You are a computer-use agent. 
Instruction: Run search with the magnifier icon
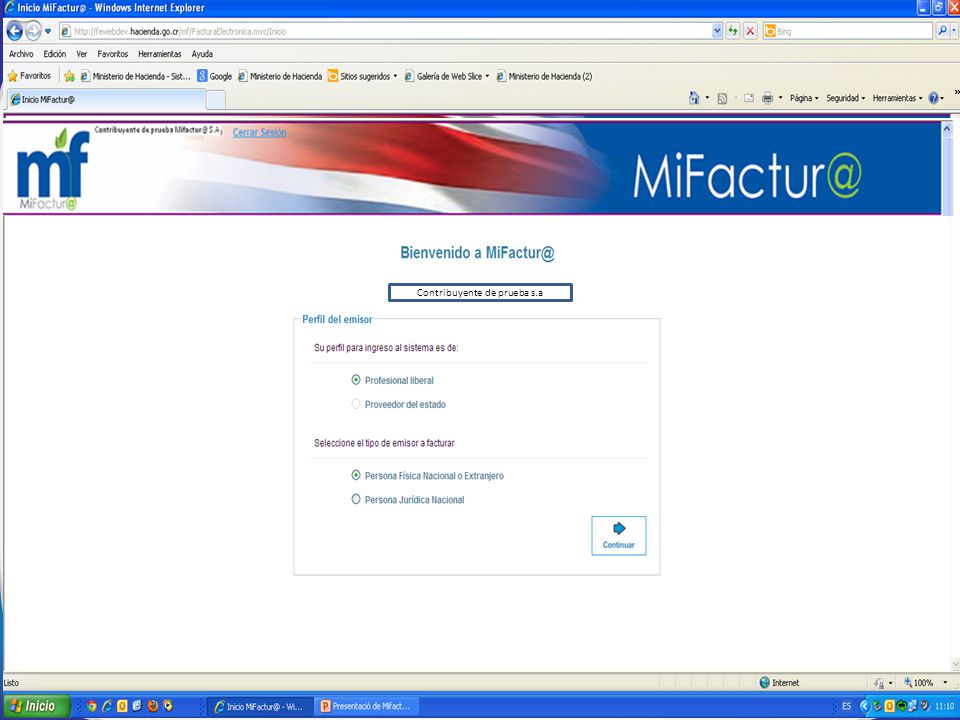[x=942, y=31]
